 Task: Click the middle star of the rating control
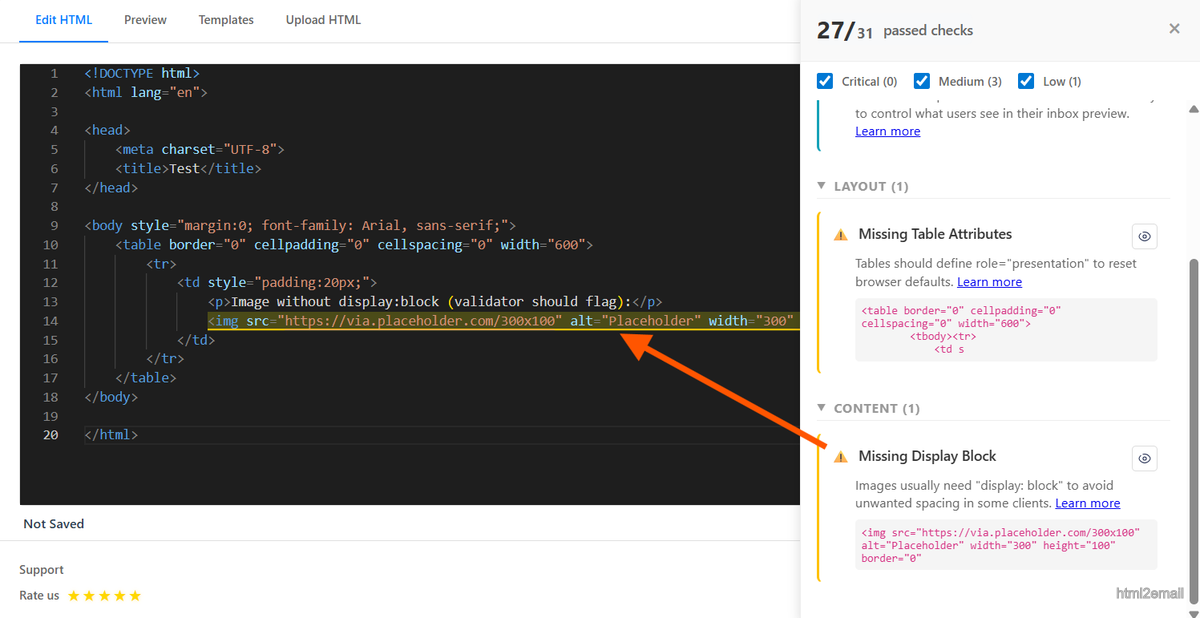pos(105,595)
